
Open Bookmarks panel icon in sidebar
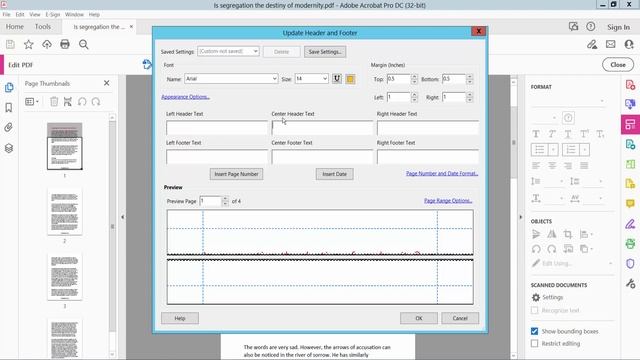tap(9, 107)
